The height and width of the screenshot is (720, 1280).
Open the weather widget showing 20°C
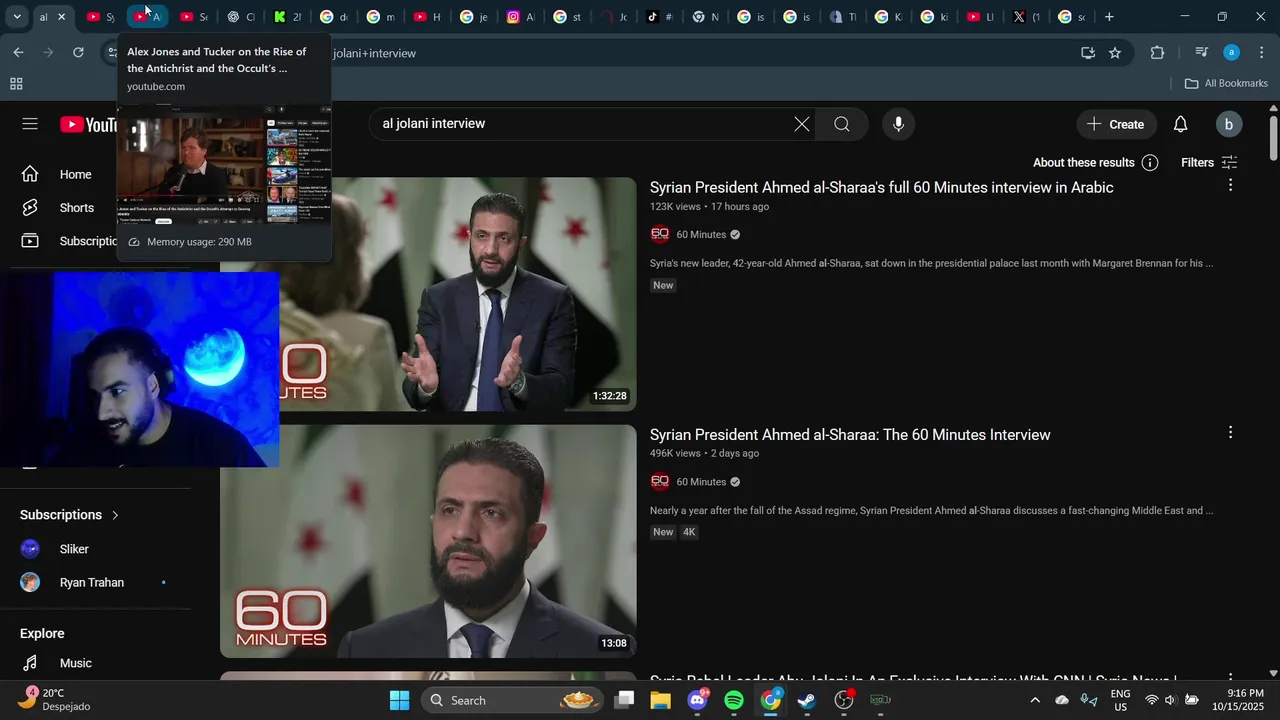click(x=55, y=700)
